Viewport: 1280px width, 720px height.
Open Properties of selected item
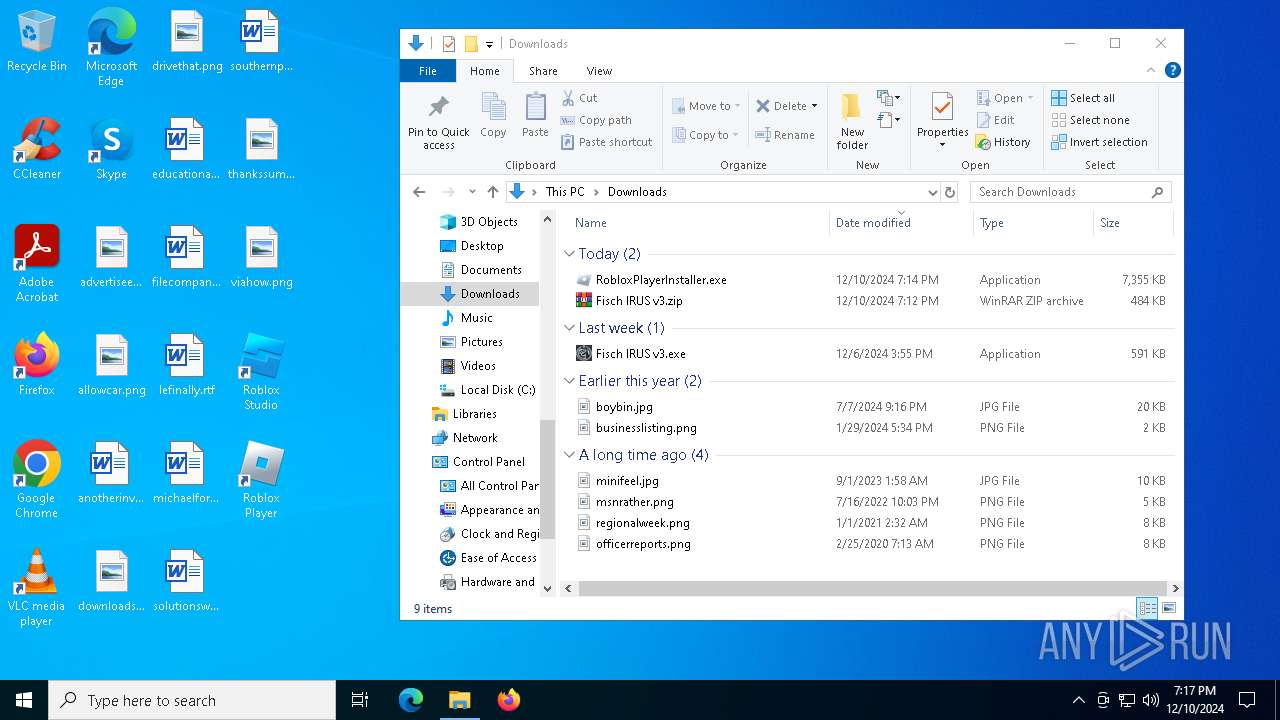tap(943, 120)
